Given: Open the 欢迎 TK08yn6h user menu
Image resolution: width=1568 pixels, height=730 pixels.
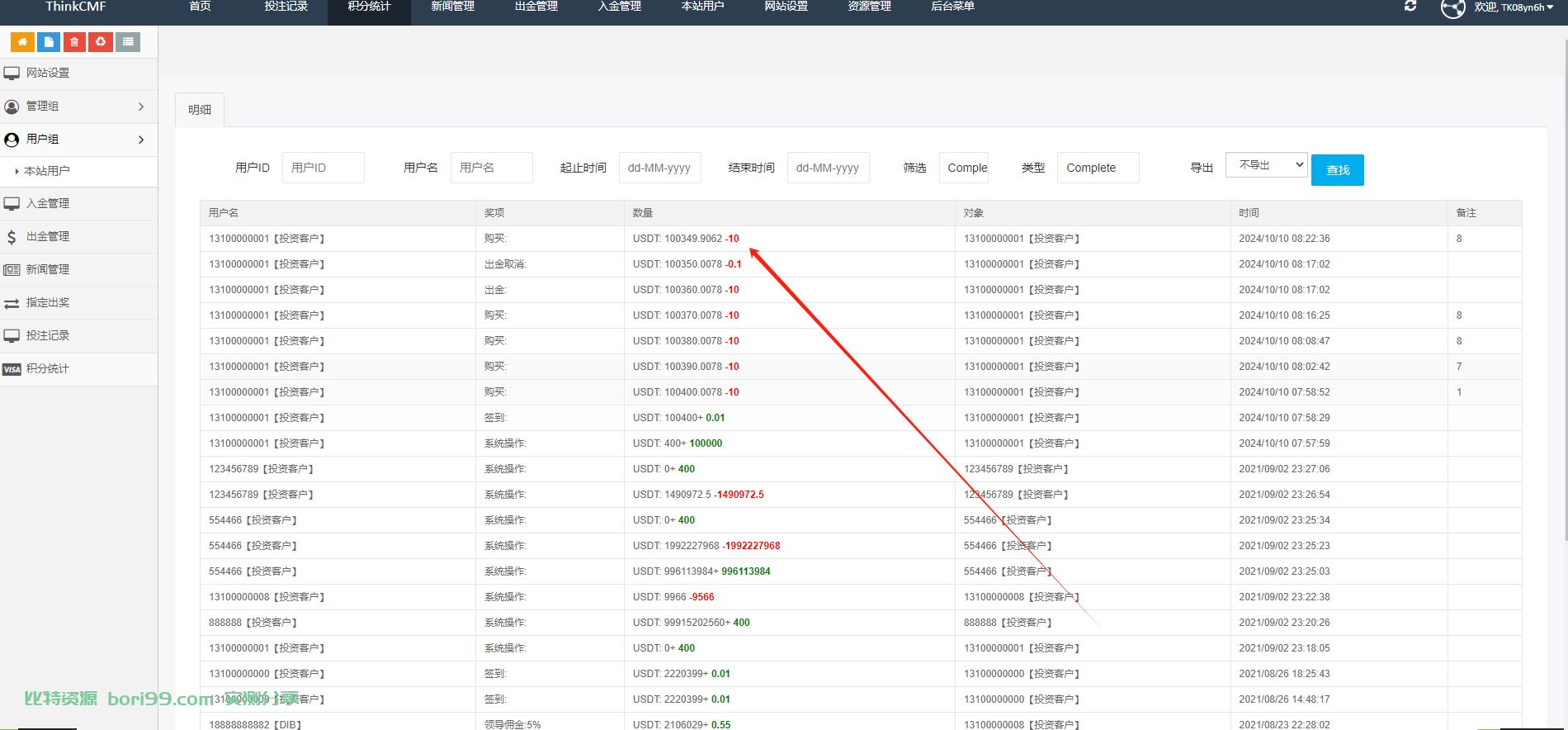Looking at the screenshot, I should click(1514, 7).
